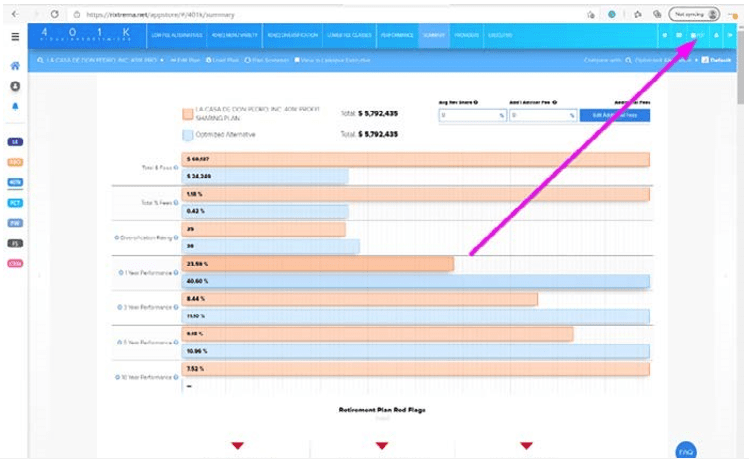The width and height of the screenshot is (749, 459).
Task: Open the FAQ round button
Action: pyautogui.click(x=686, y=451)
